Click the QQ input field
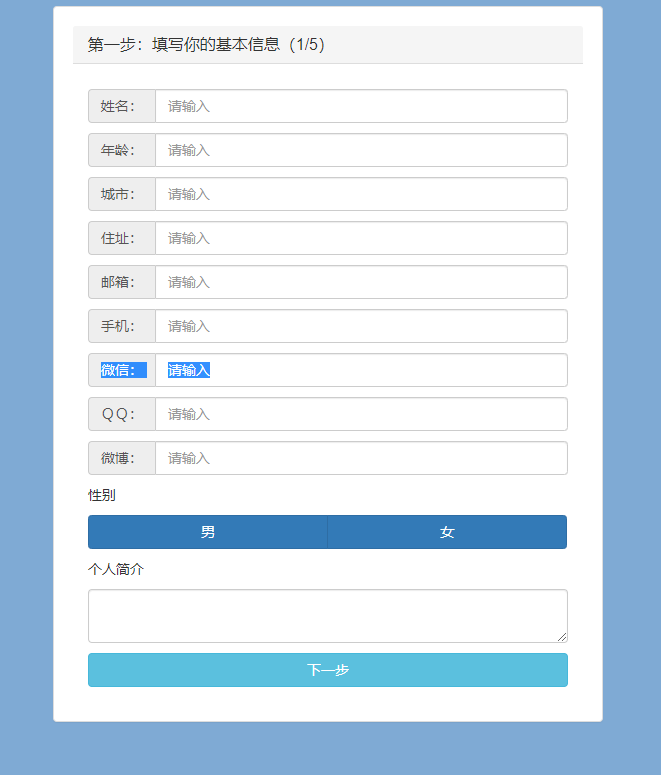 361,414
